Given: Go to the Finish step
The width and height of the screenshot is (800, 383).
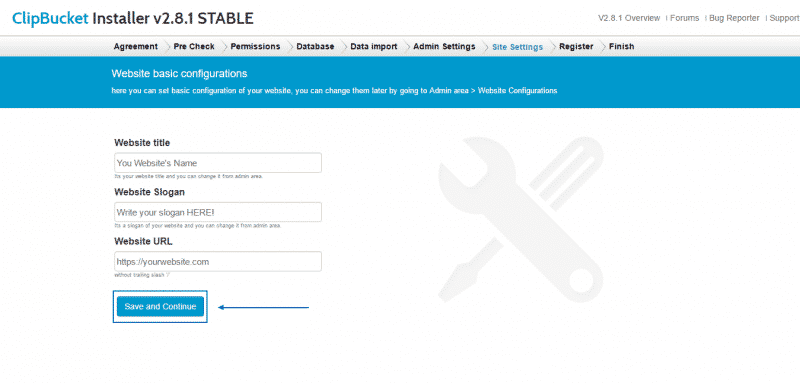Looking at the screenshot, I should coord(621,46).
